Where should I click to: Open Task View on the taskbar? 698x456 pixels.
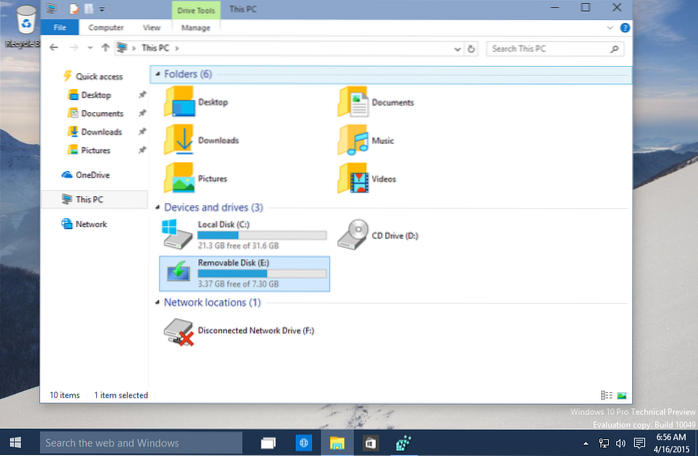[x=268, y=443]
